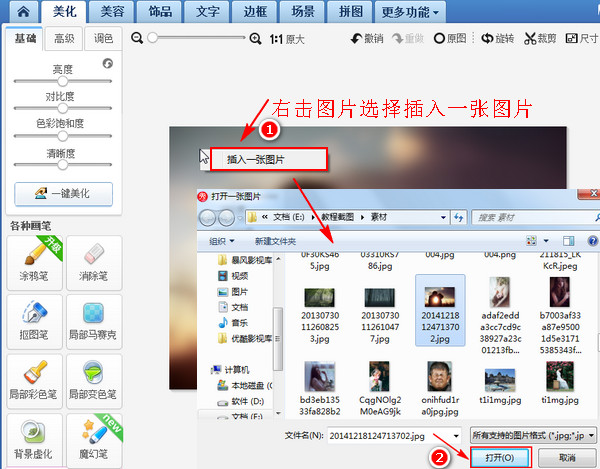The image size is (600, 469).
Task: Click the 尺寸 size tool
Action: (x=582, y=38)
